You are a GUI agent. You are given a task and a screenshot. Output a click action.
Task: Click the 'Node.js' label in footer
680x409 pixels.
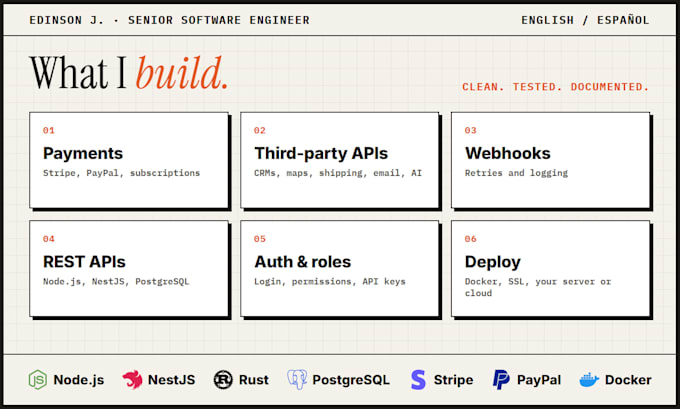coord(78,380)
